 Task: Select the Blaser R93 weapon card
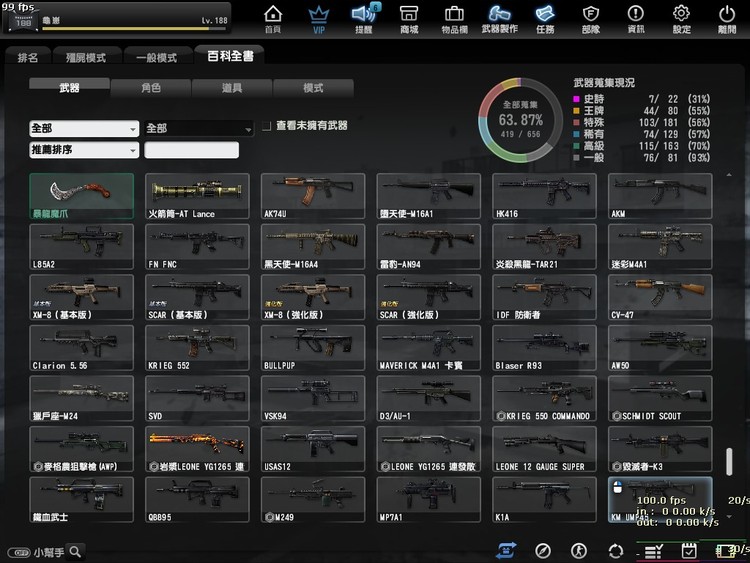[545, 348]
